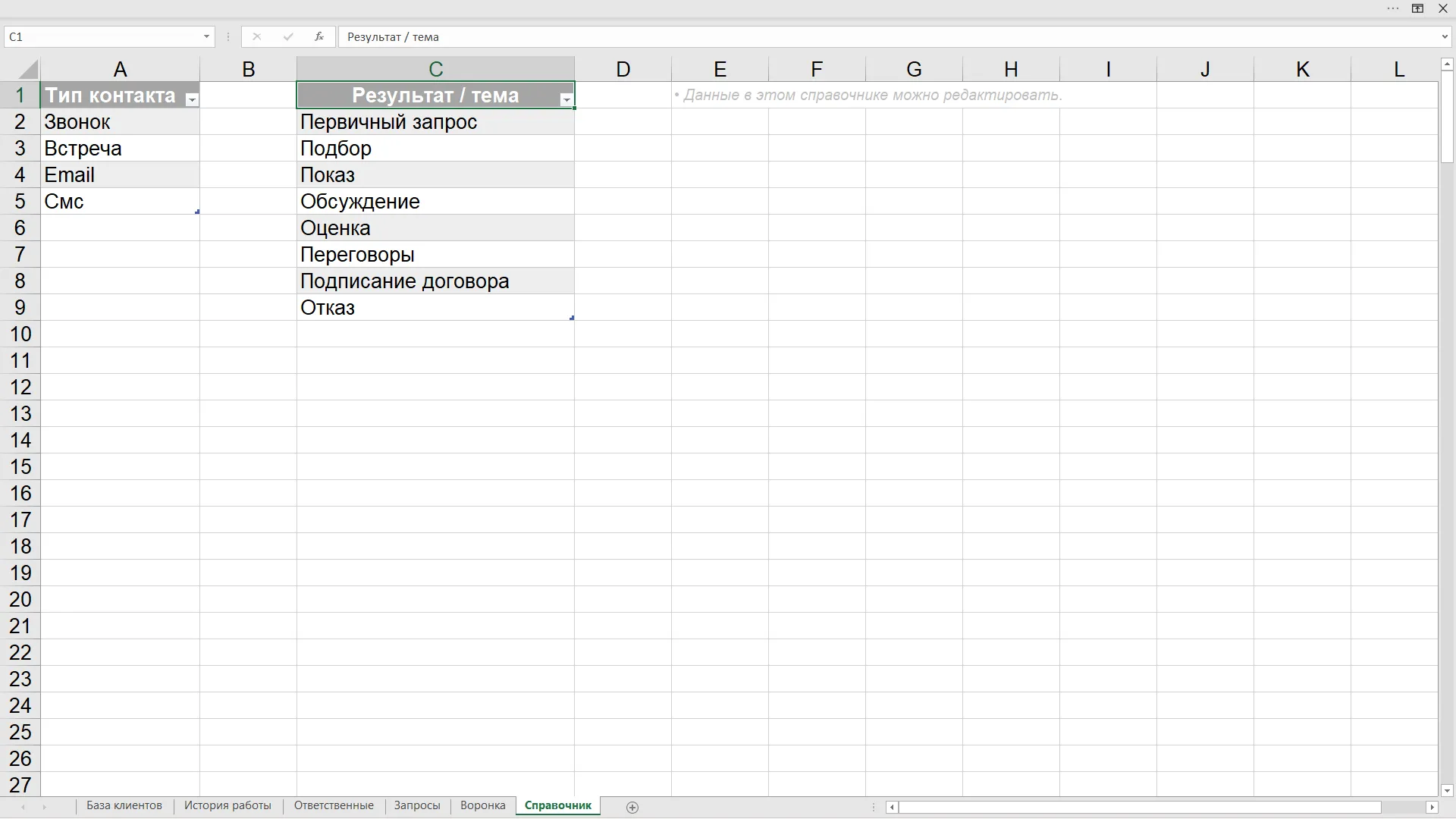Select row 10 header
This screenshot has height=819, width=1456.
[x=20, y=334]
